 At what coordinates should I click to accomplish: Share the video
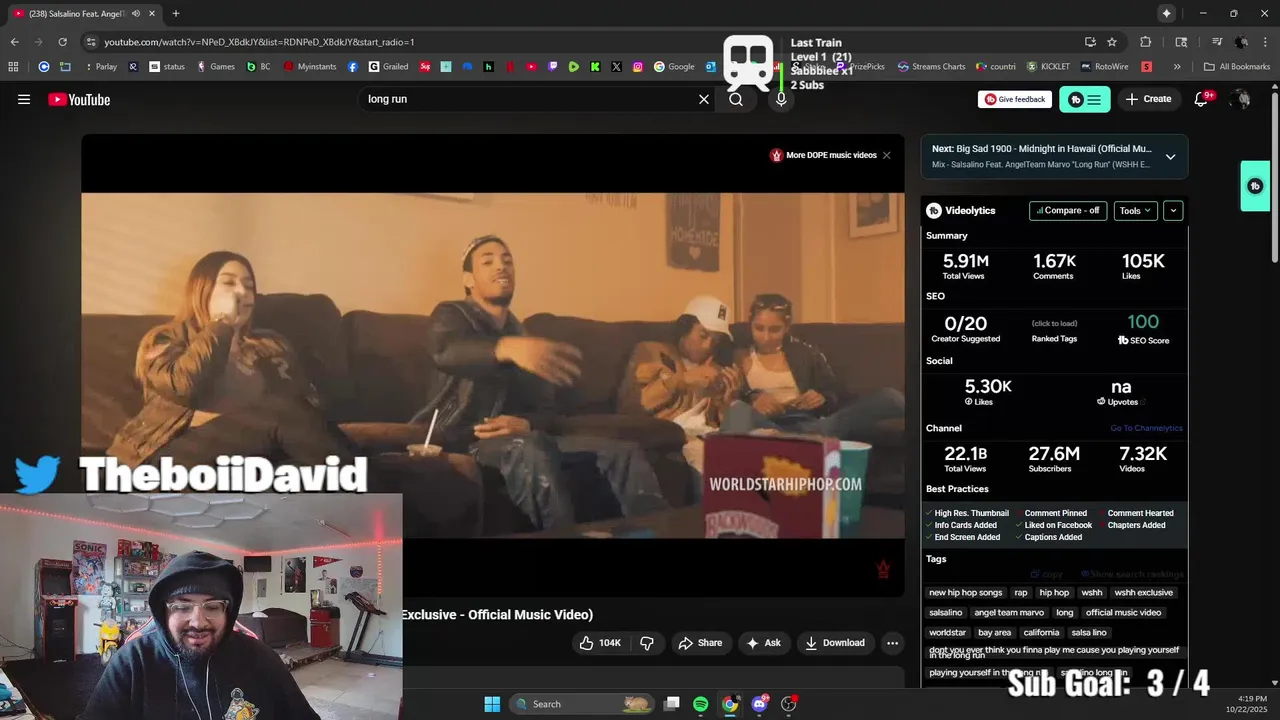(700, 643)
